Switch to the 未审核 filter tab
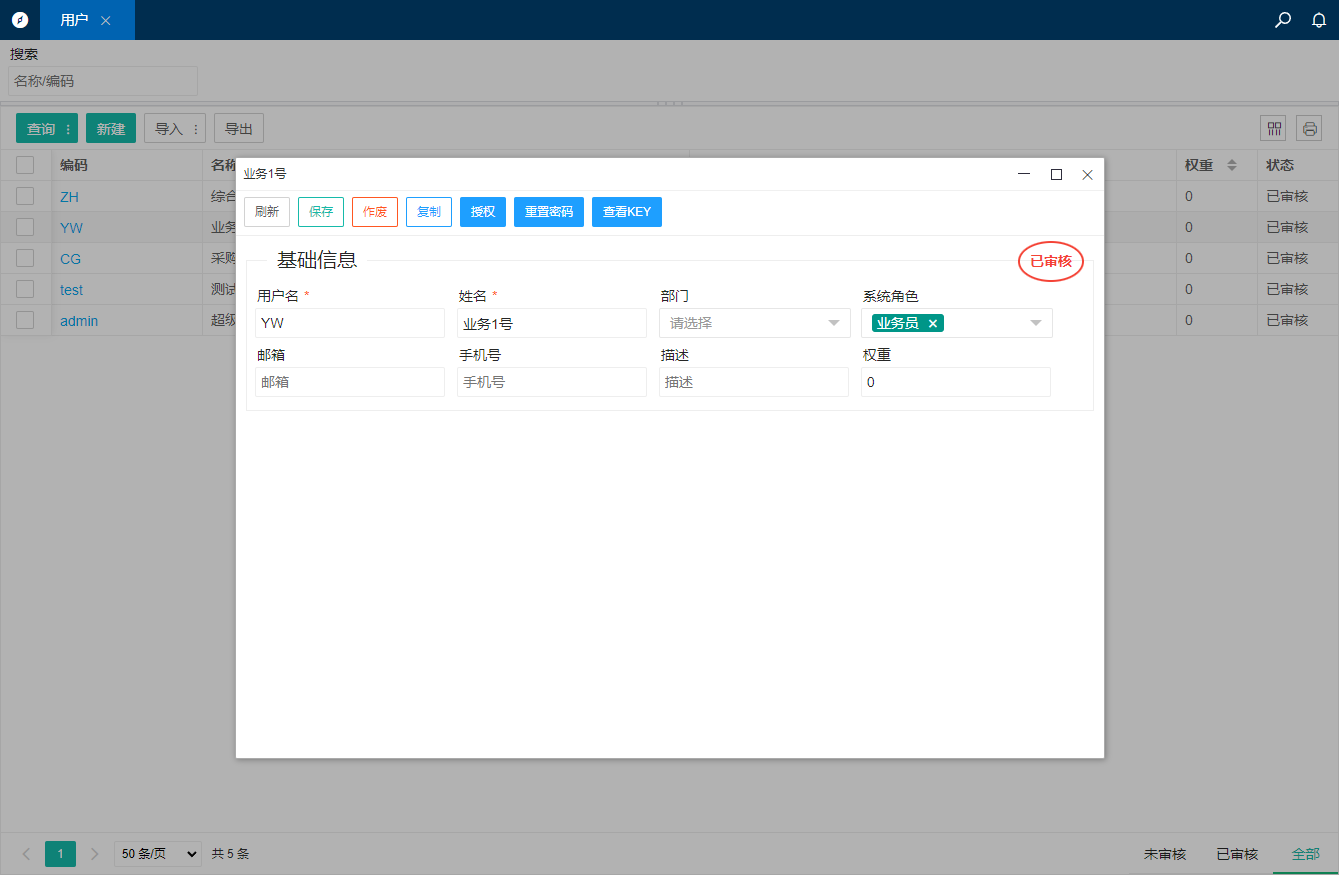Screen dimensions: 1339x875 1164,854
